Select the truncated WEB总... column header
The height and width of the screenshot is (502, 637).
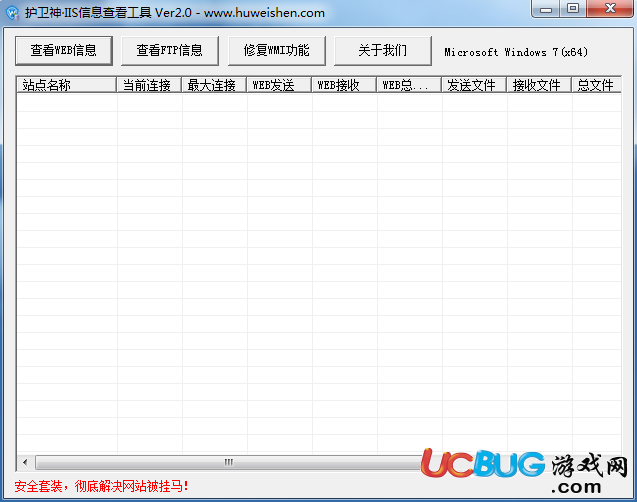pos(409,85)
